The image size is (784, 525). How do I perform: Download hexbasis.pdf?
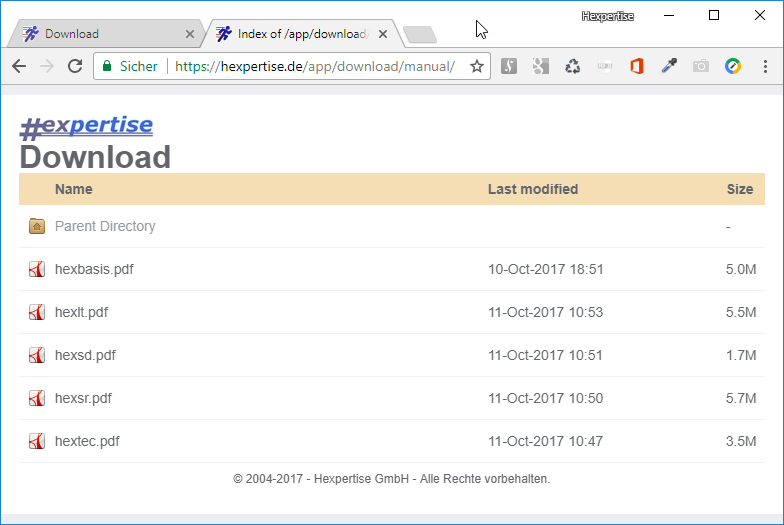point(94,269)
